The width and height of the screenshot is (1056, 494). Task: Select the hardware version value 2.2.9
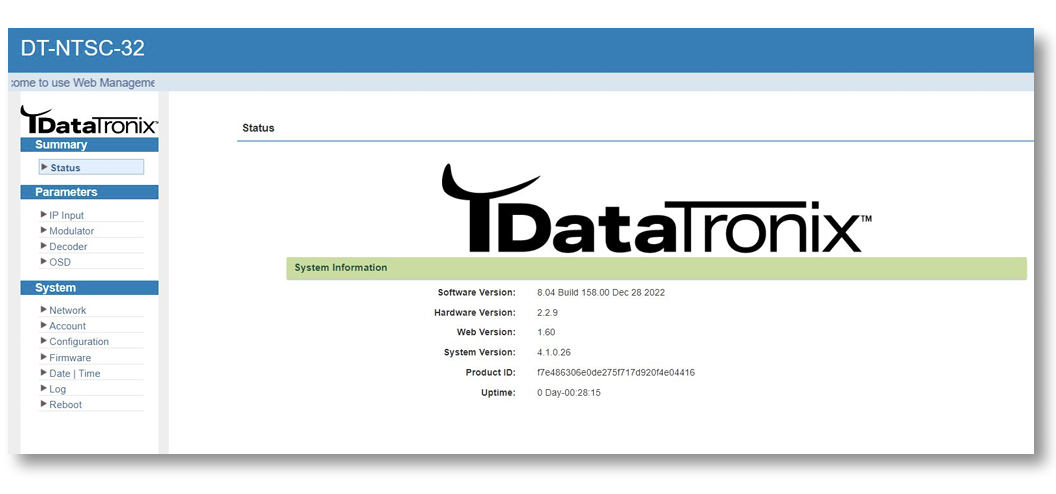548,312
